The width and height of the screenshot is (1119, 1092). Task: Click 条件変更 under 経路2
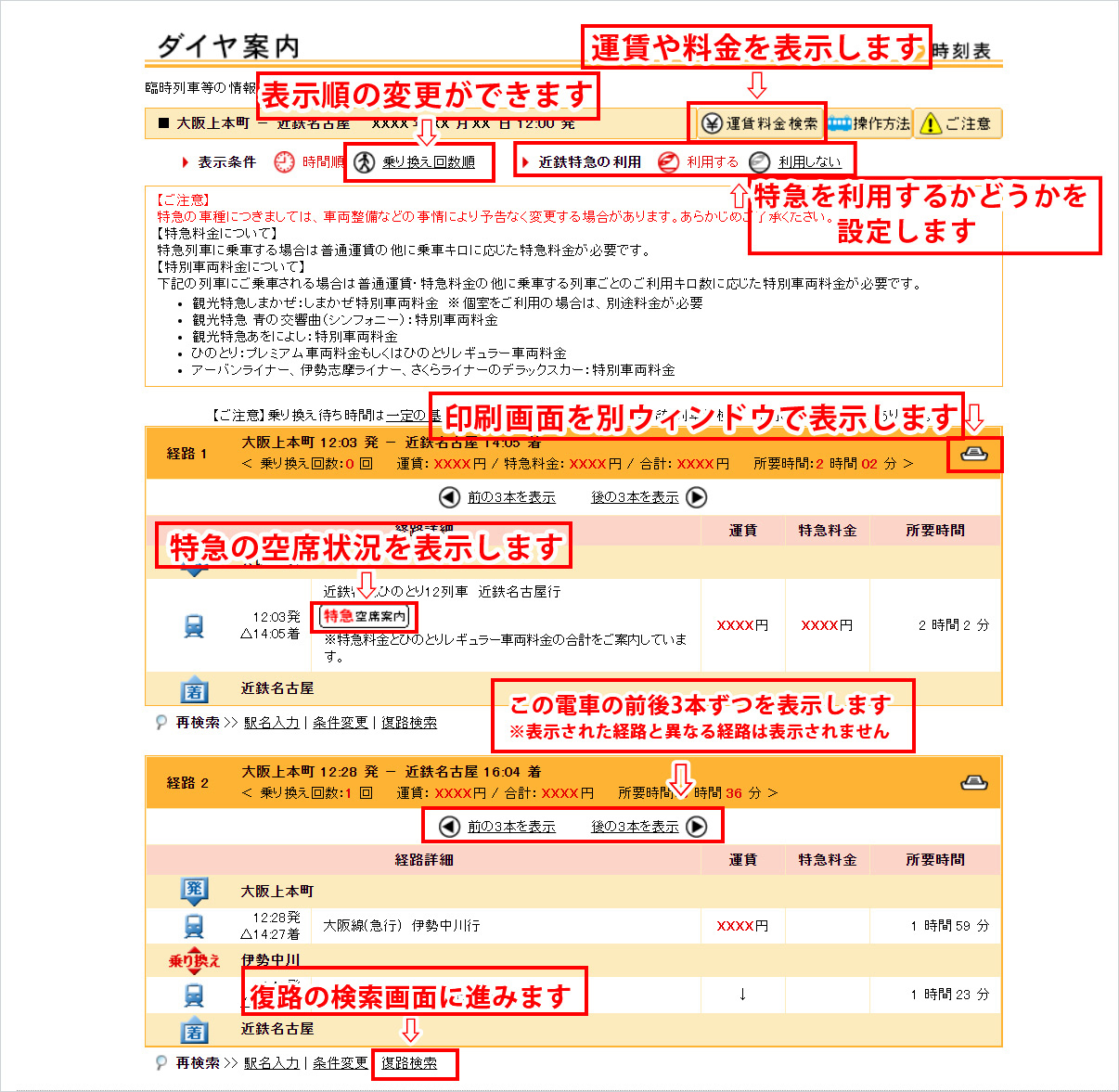[341, 1063]
